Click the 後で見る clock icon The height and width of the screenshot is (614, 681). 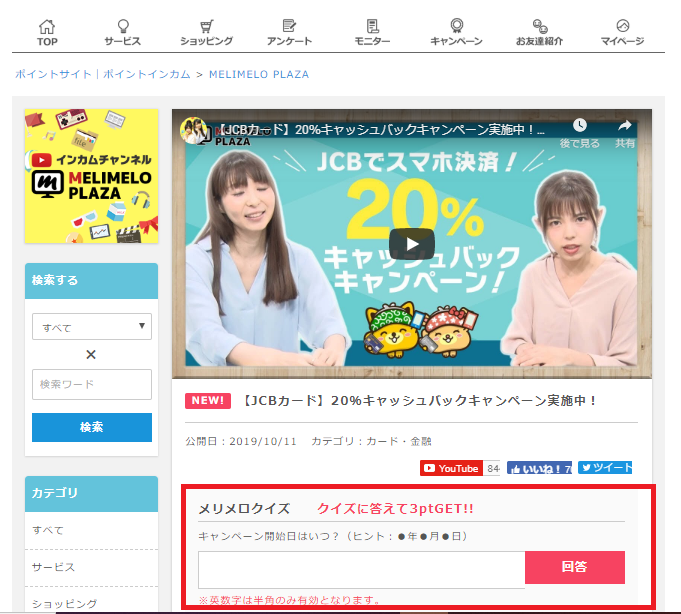tap(579, 125)
